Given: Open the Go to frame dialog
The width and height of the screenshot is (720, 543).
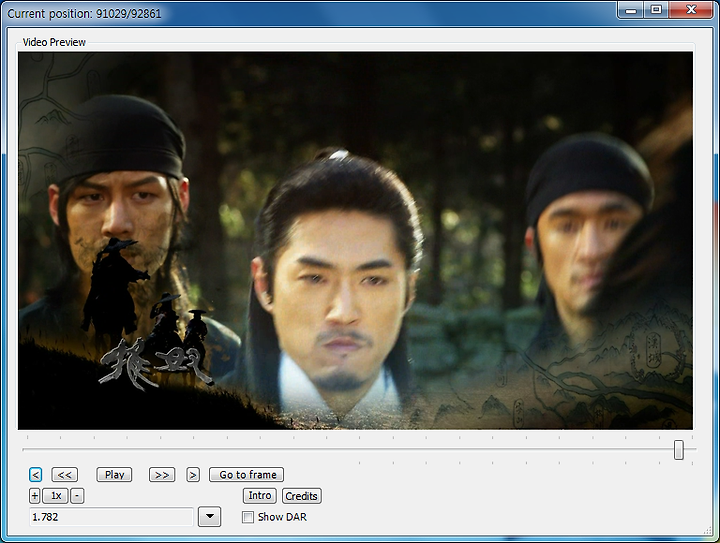Looking at the screenshot, I should [x=247, y=475].
